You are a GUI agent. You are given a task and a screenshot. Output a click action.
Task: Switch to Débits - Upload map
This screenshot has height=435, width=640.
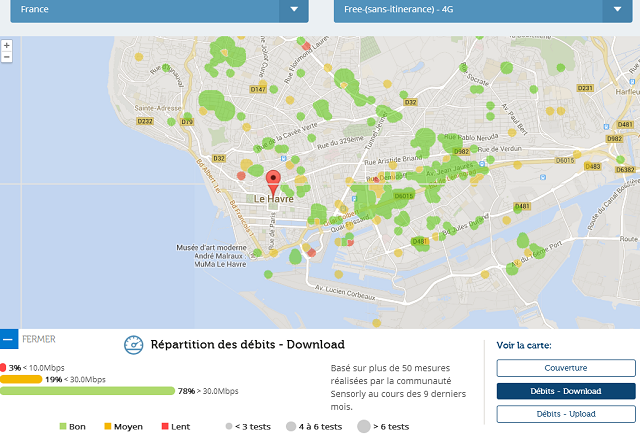[x=566, y=414]
